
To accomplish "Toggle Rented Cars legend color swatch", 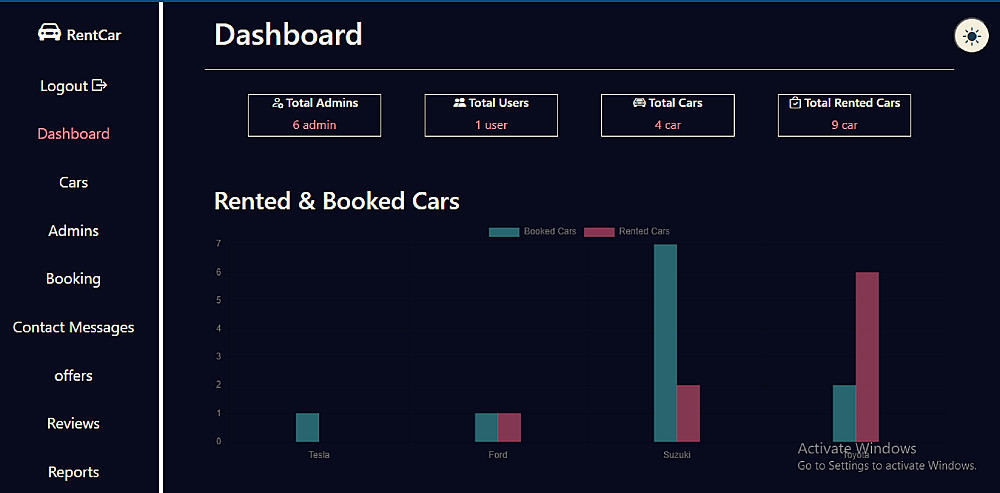I will pyautogui.click(x=599, y=232).
